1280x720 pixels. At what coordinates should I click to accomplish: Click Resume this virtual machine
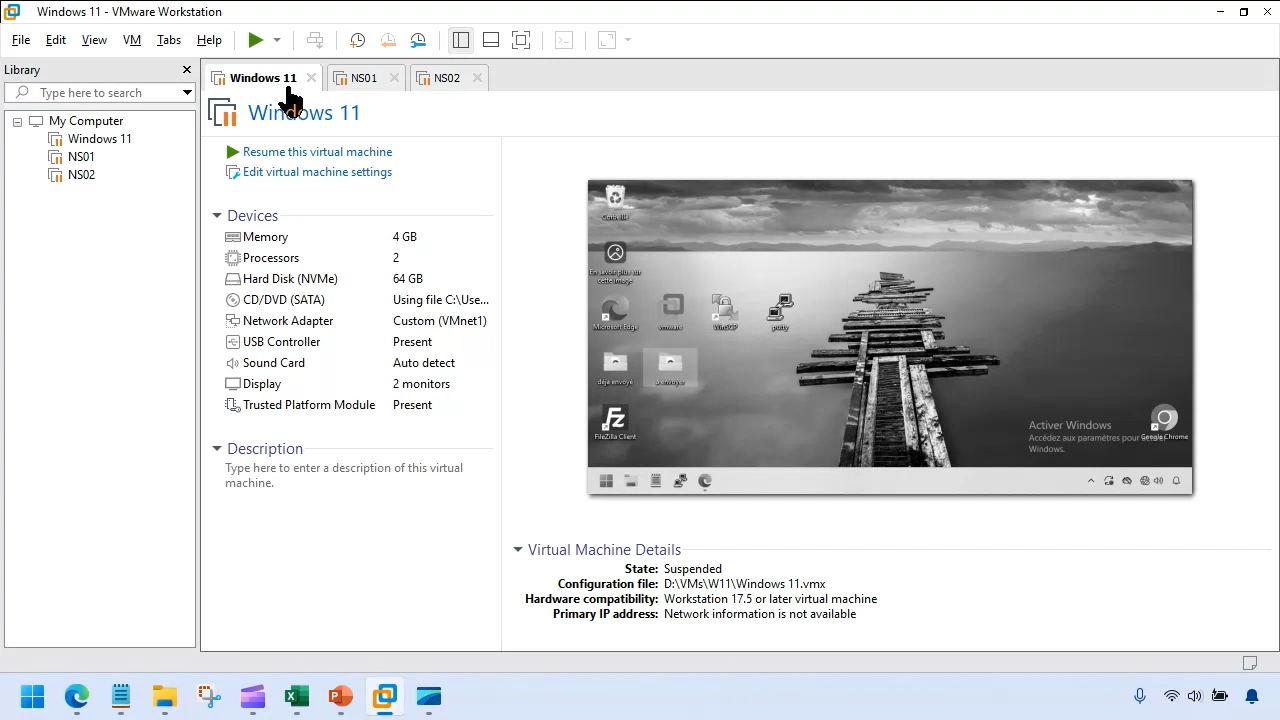click(316, 151)
